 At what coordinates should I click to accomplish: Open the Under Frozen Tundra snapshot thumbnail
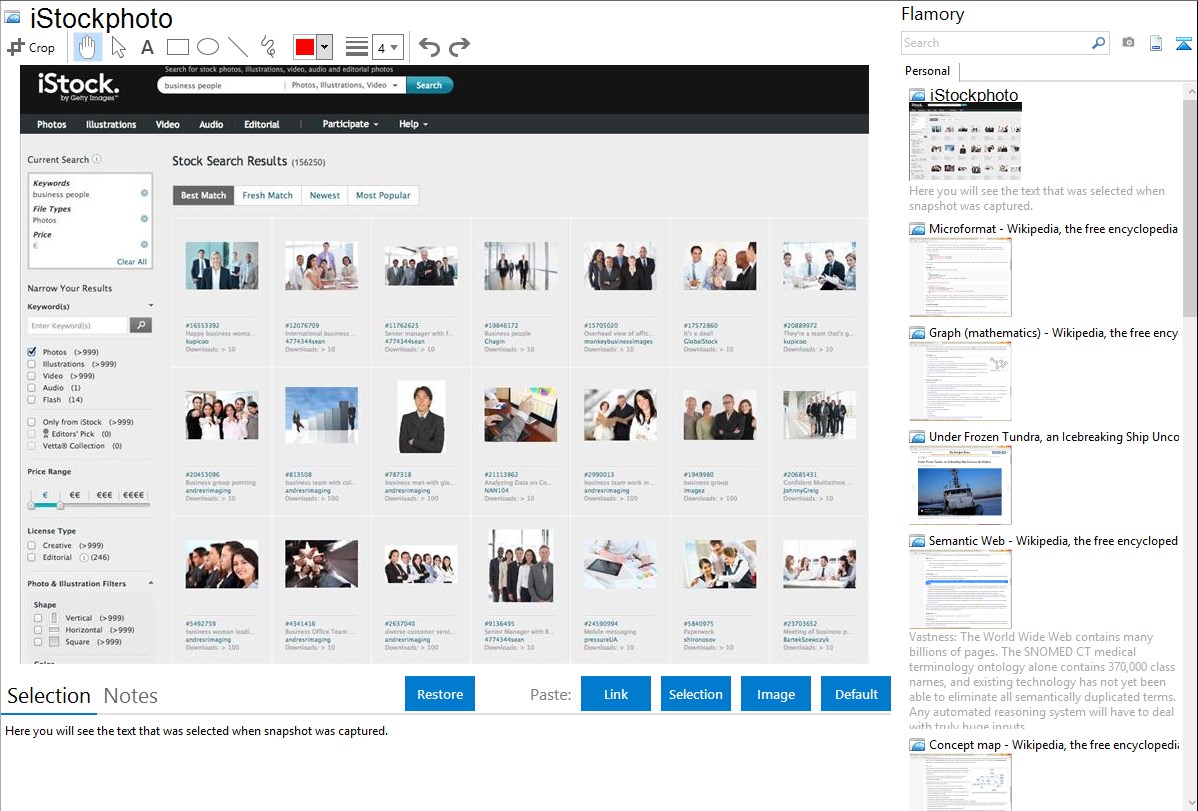[960, 485]
